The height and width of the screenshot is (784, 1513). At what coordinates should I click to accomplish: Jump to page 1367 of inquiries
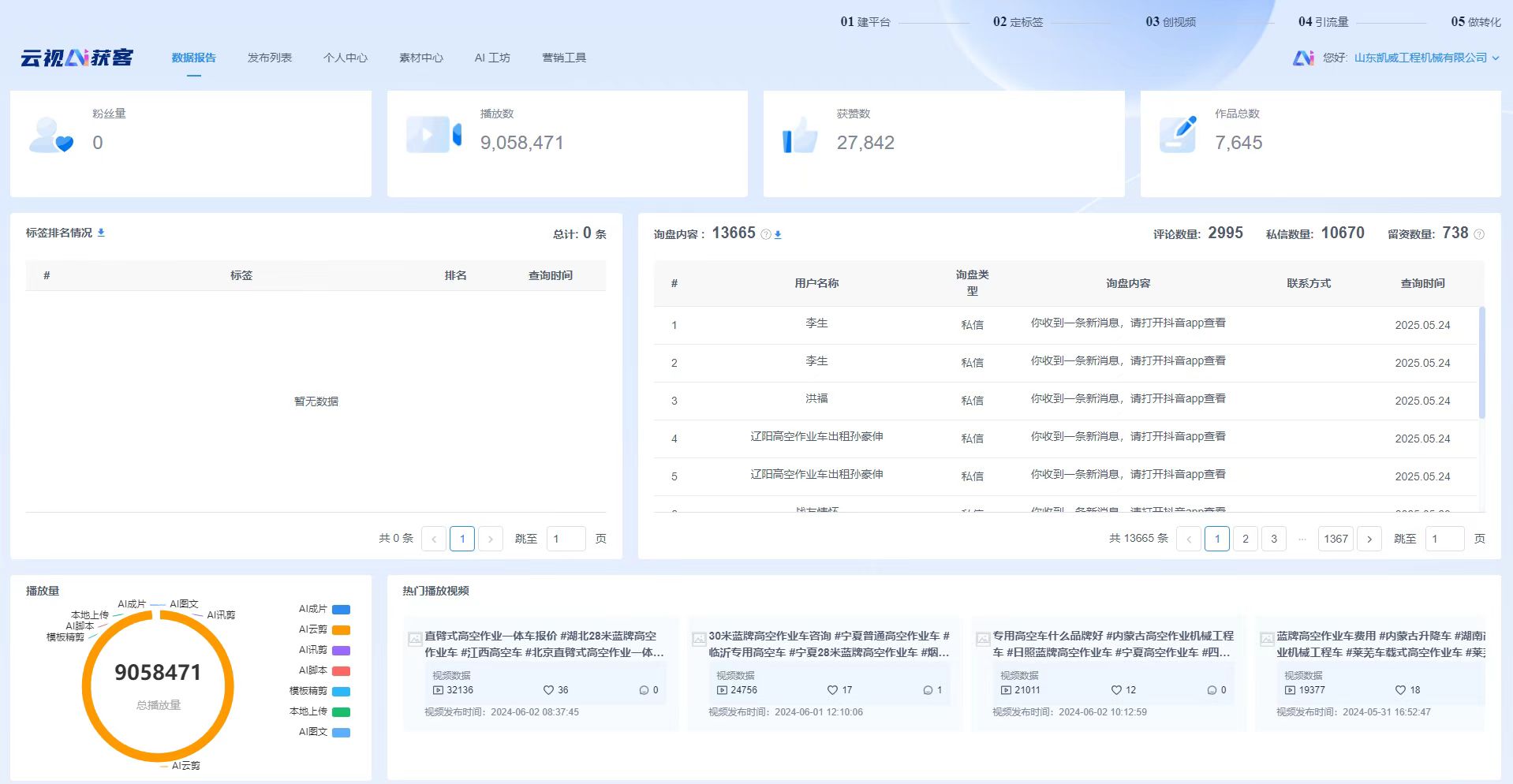[1336, 539]
